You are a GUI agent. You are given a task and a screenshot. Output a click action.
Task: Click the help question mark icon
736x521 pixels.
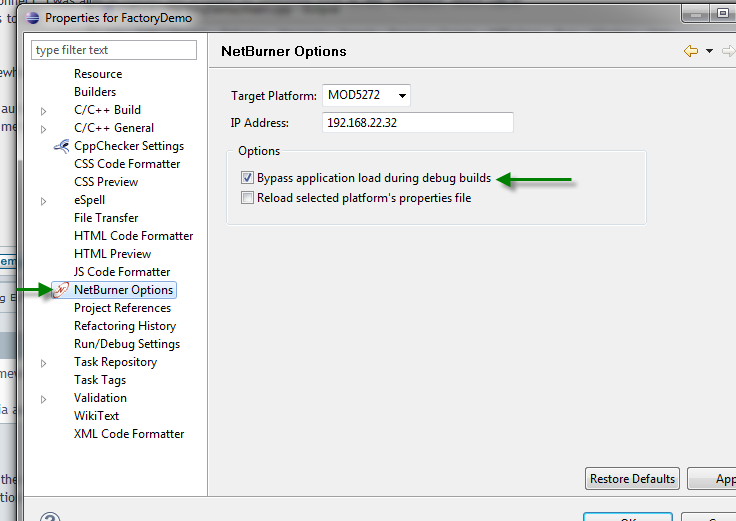pos(50,517)
